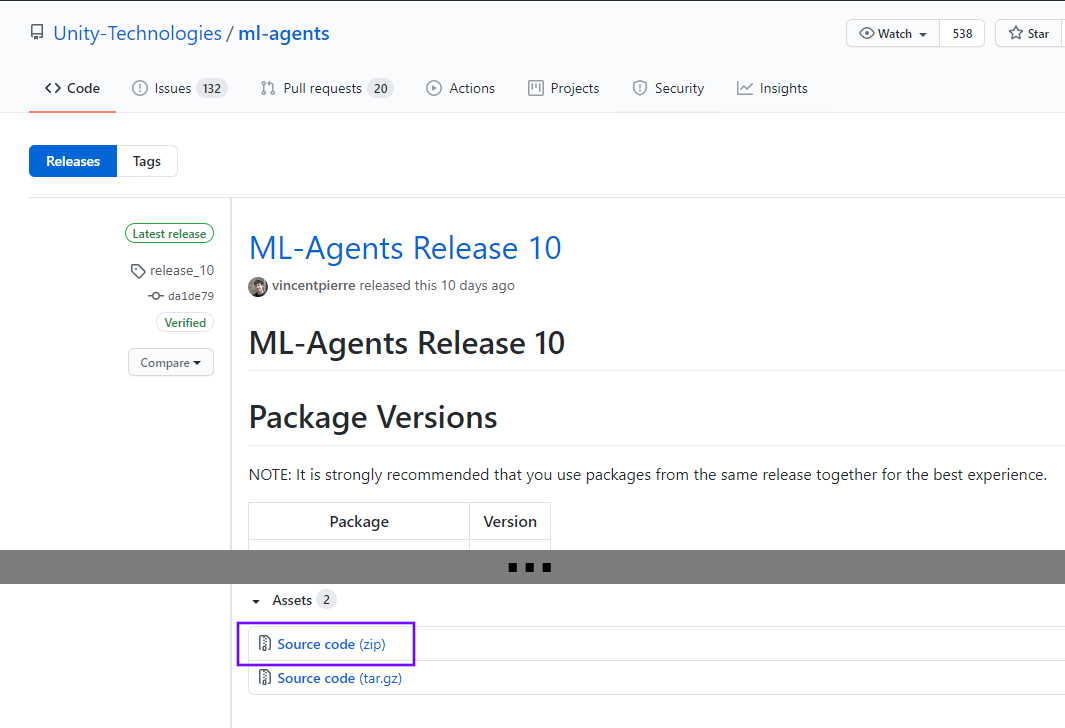
Task: Download Source code (tar.gz)
Action: coord(340,678)
